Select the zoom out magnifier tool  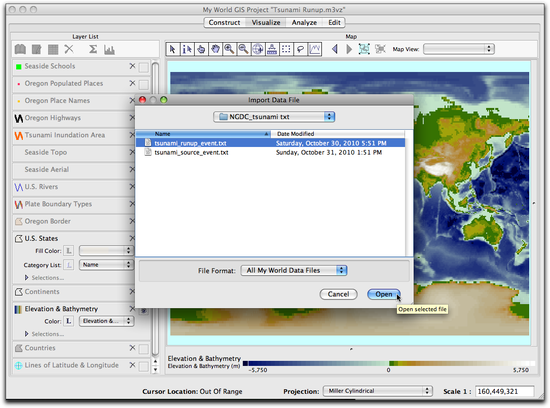(x=243, y=49)
